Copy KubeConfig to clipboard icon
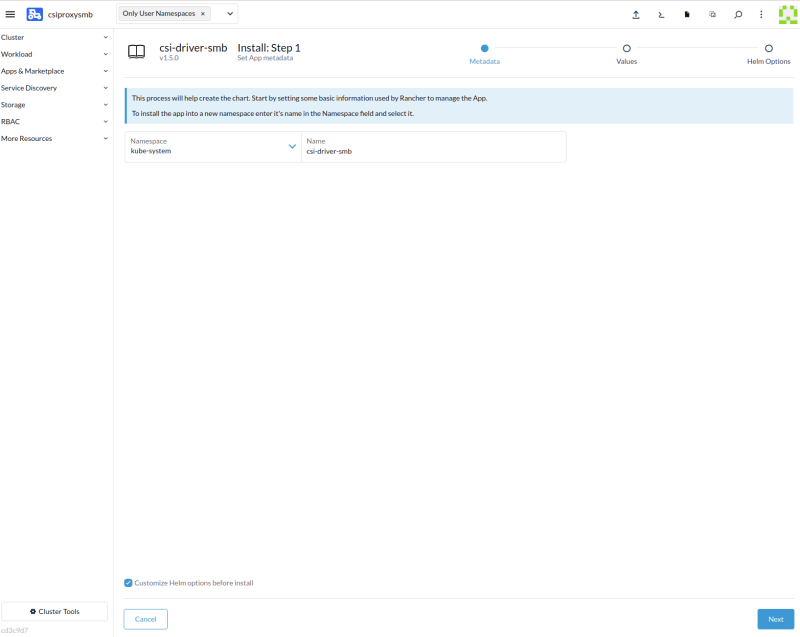The image size is (800, 637). (x=712, y=15)
